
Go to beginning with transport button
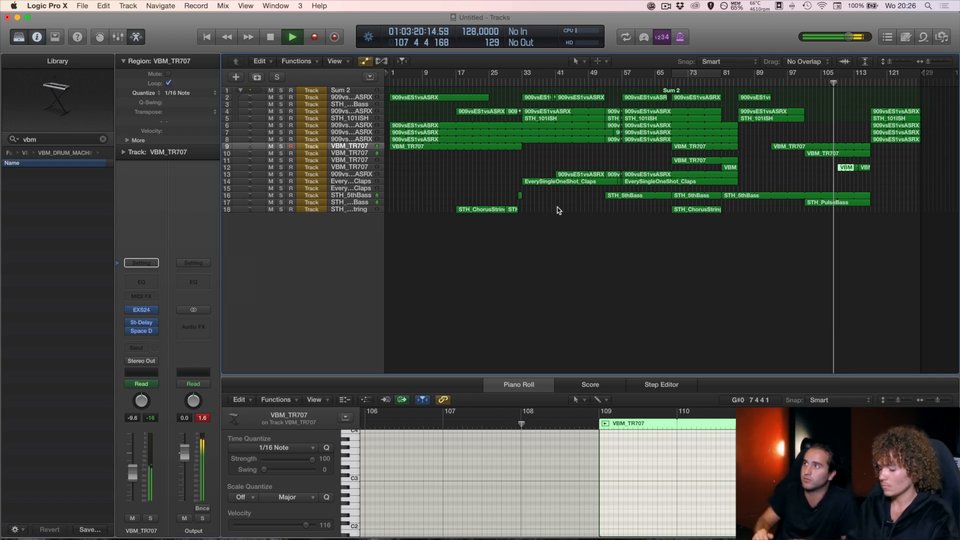(x=207, y=37)
